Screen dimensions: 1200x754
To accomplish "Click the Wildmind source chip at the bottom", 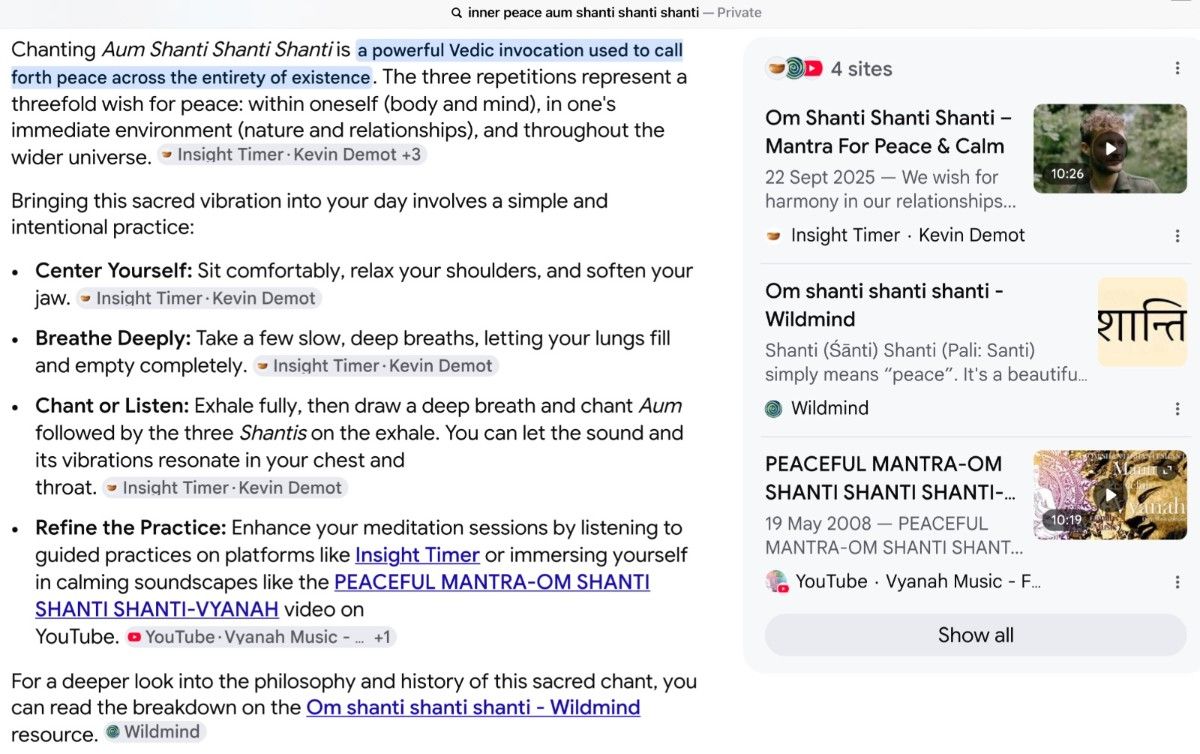I will pos(154,732).
